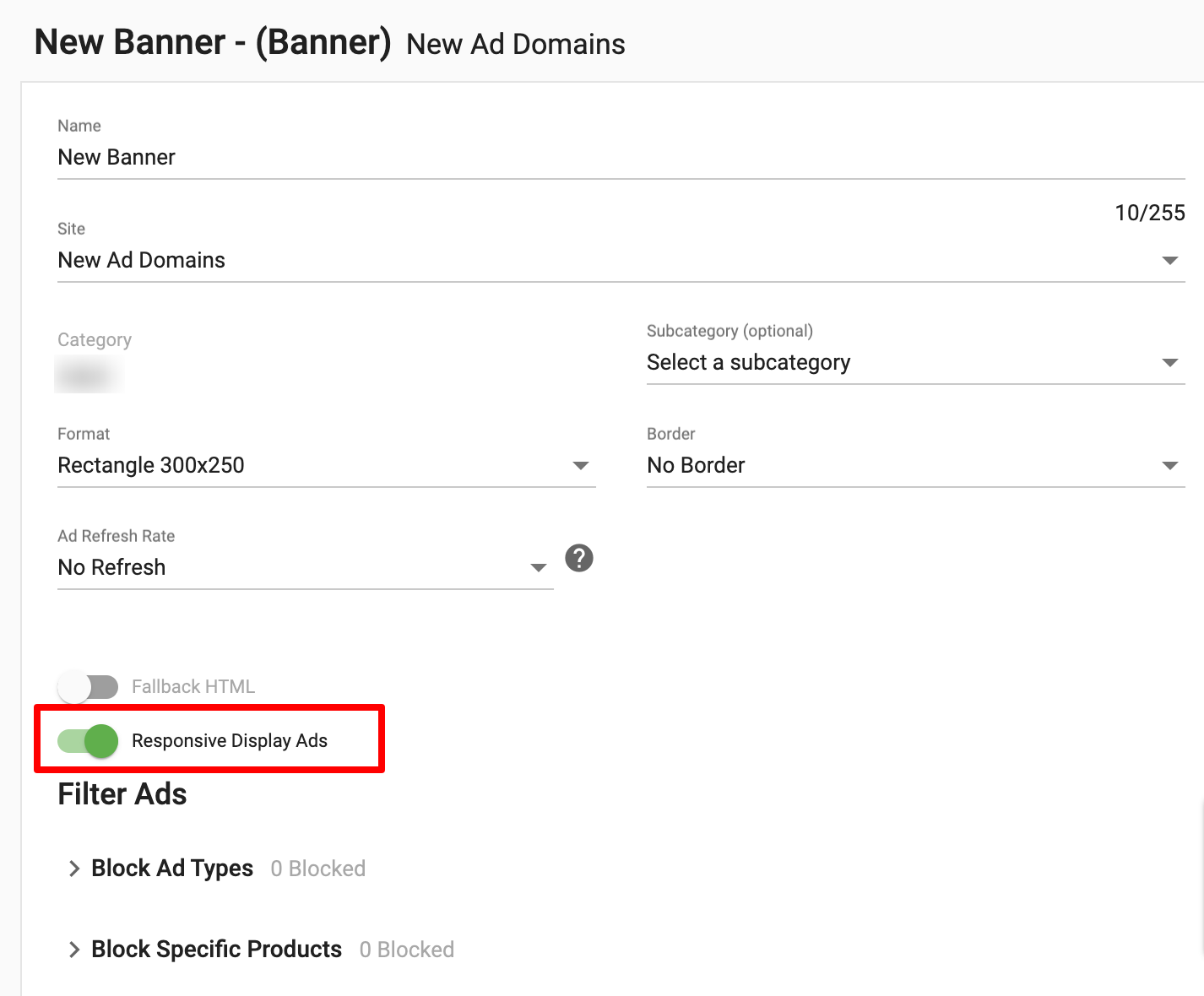Viewport: 1204px width, 996px height.
Task: Open the Select a subcategory dropdown
Action: (x=844, y=362)
